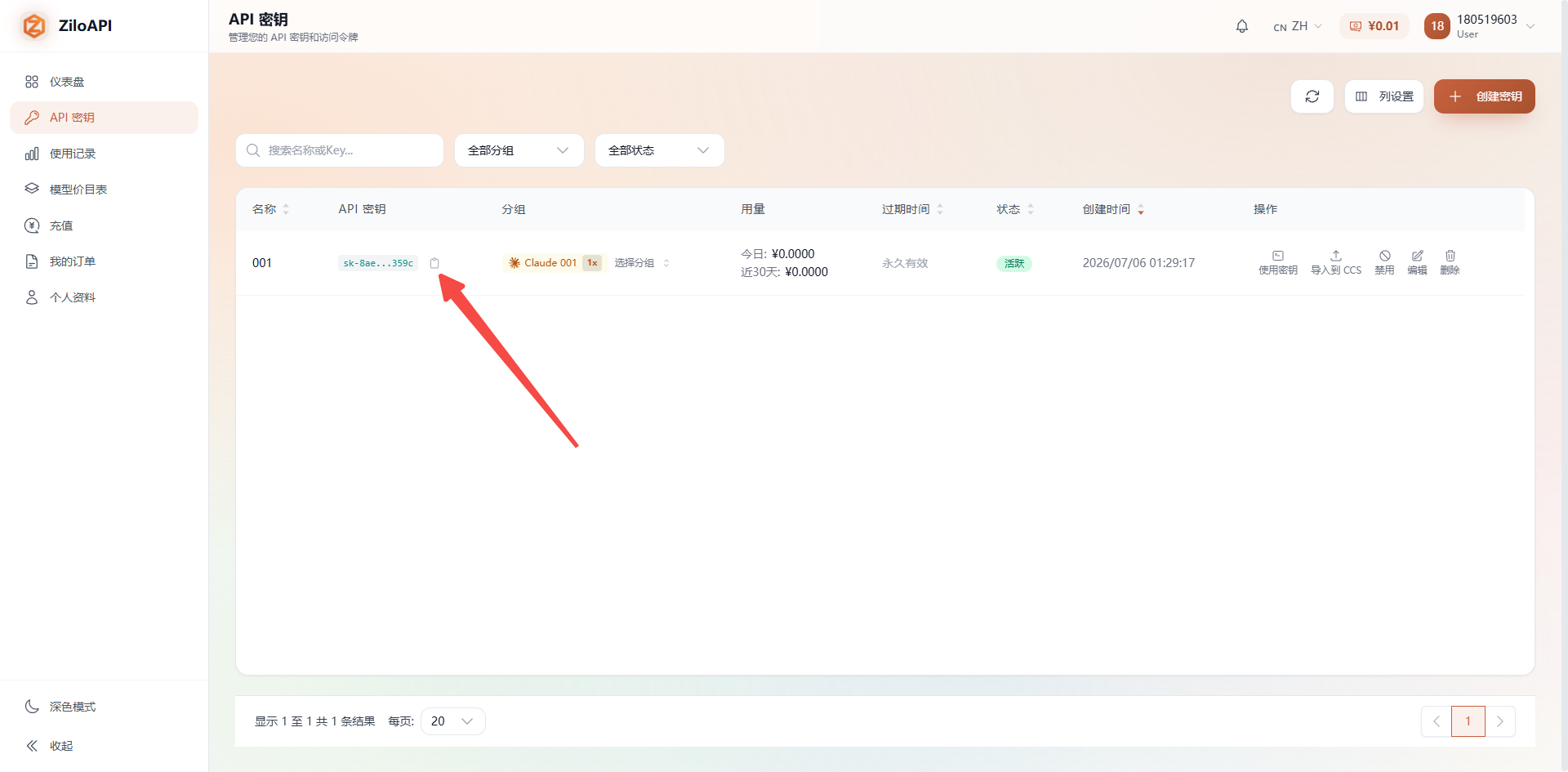The height and width of the screenshot is (772, 1568).
Task: Open the ZH language selector
Action: point(1297,26)
